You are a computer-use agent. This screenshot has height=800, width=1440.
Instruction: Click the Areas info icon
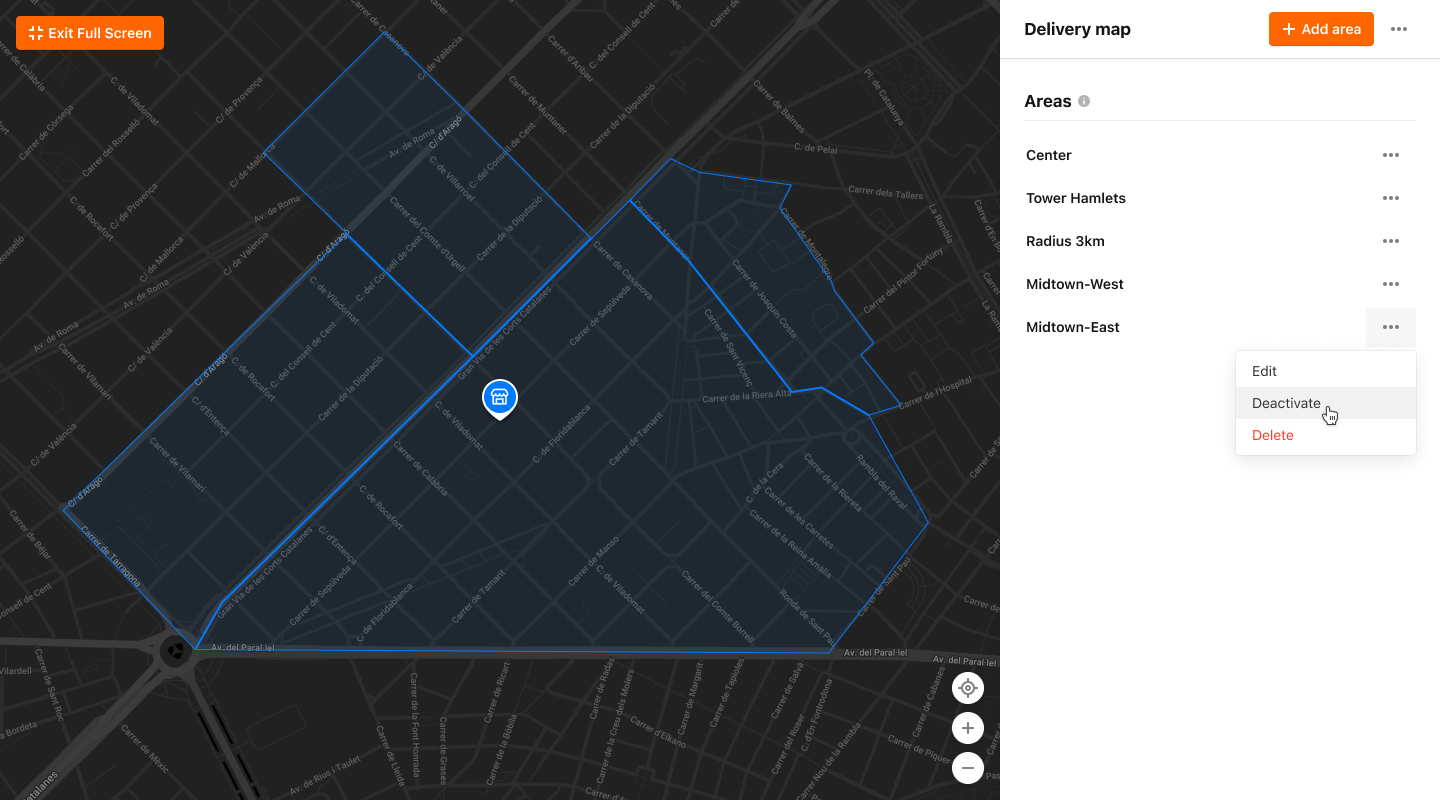click(1084, 101)
